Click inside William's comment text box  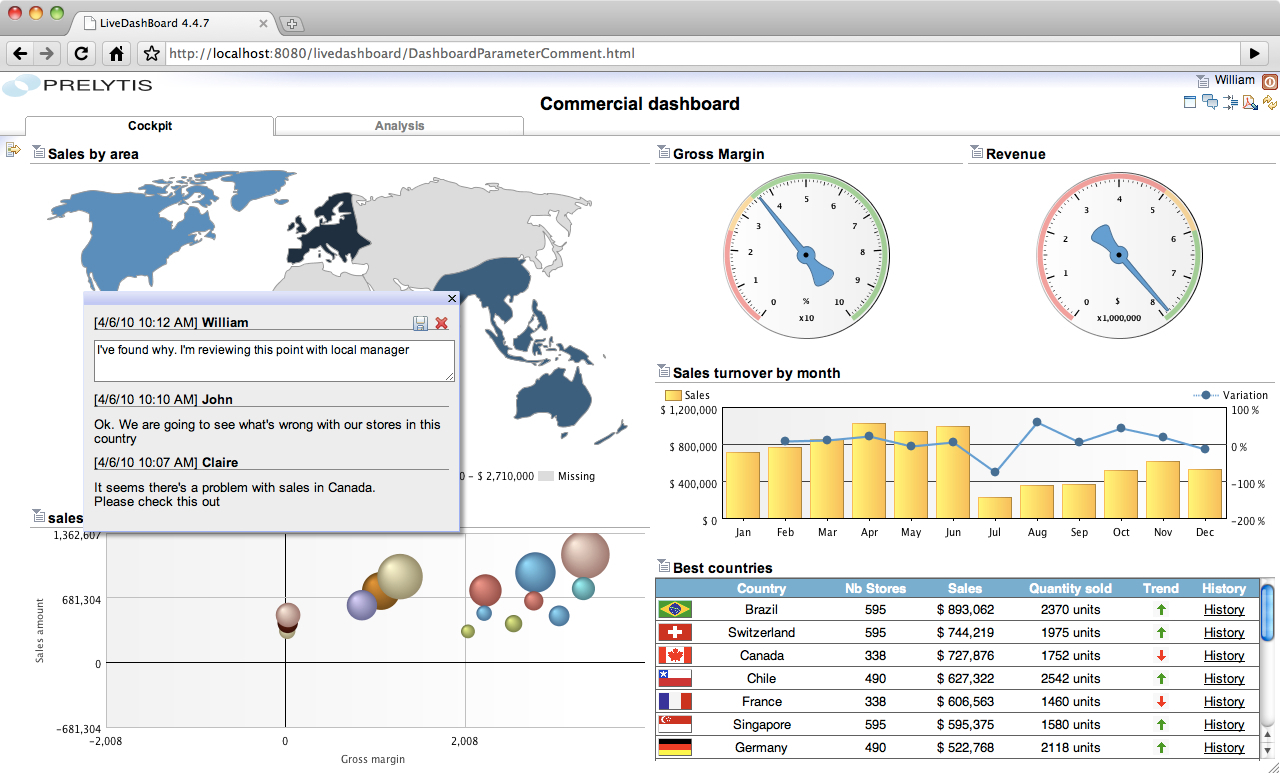tap(274, 360)
